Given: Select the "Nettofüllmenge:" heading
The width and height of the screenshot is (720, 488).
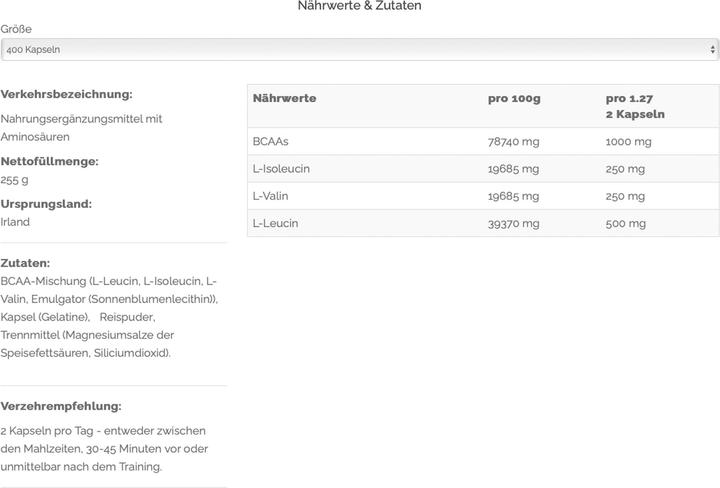Looking at the screenshot, I should click(x=49, y=161).
